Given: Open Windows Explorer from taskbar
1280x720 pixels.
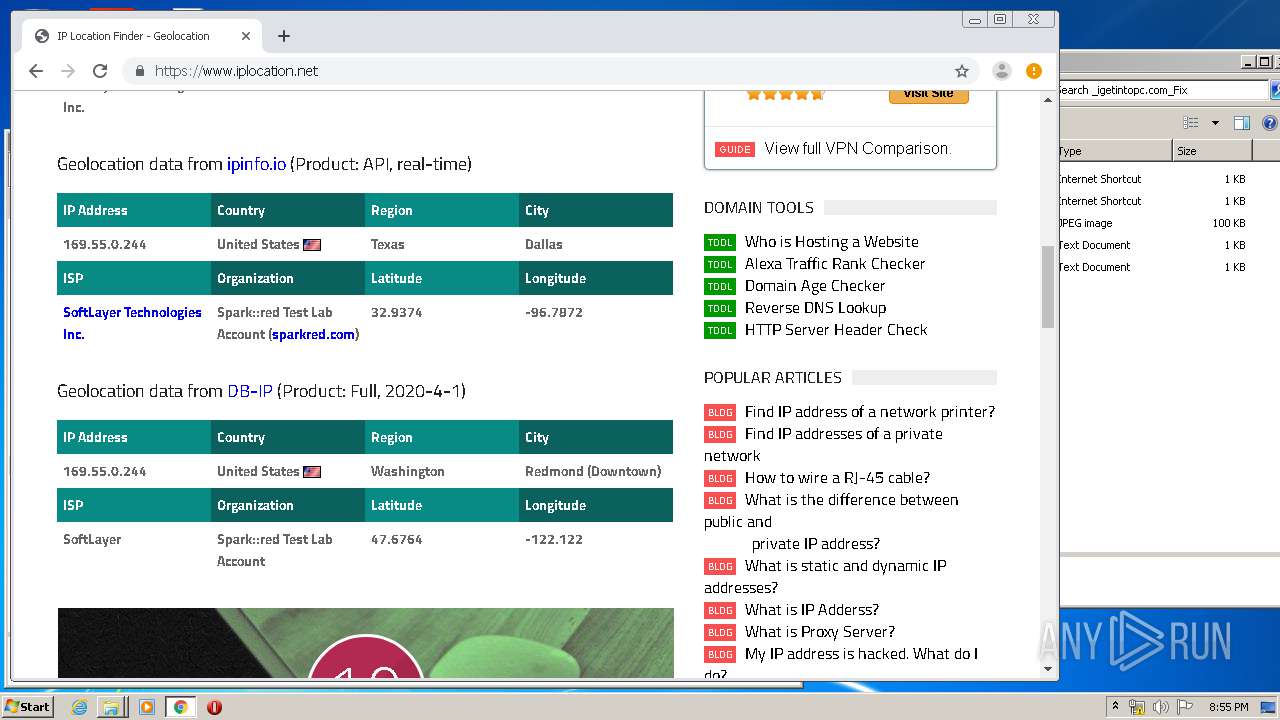Looking at the screenshot, I should [113, 707].
